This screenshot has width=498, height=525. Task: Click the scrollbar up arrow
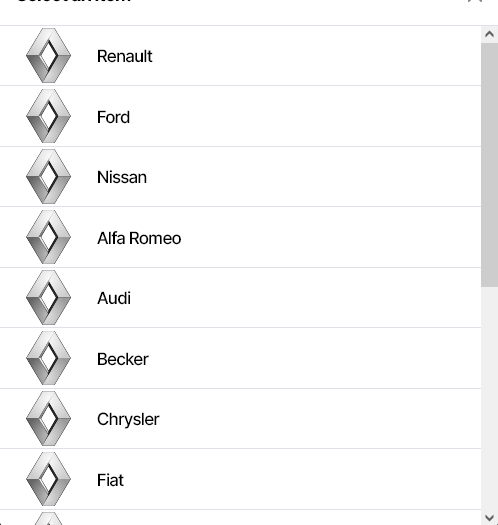click(489, 34)
